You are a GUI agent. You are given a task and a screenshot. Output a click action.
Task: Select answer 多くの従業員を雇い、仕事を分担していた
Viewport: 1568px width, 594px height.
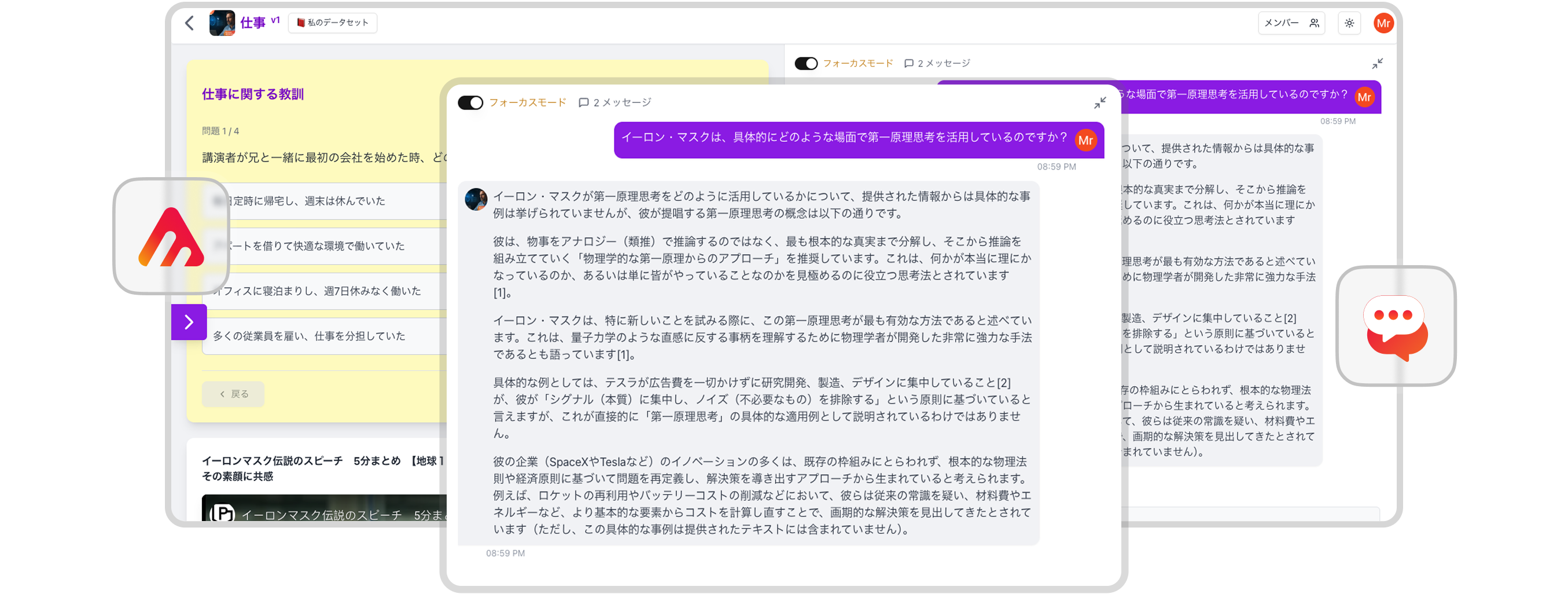pos(325,336)
